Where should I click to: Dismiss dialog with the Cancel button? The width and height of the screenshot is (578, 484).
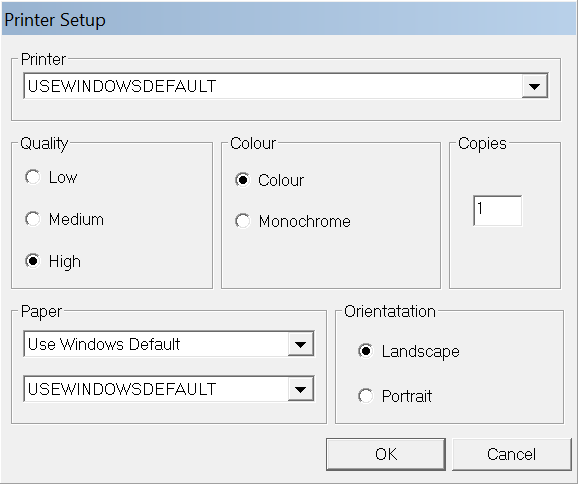click(x=511, y=454)
